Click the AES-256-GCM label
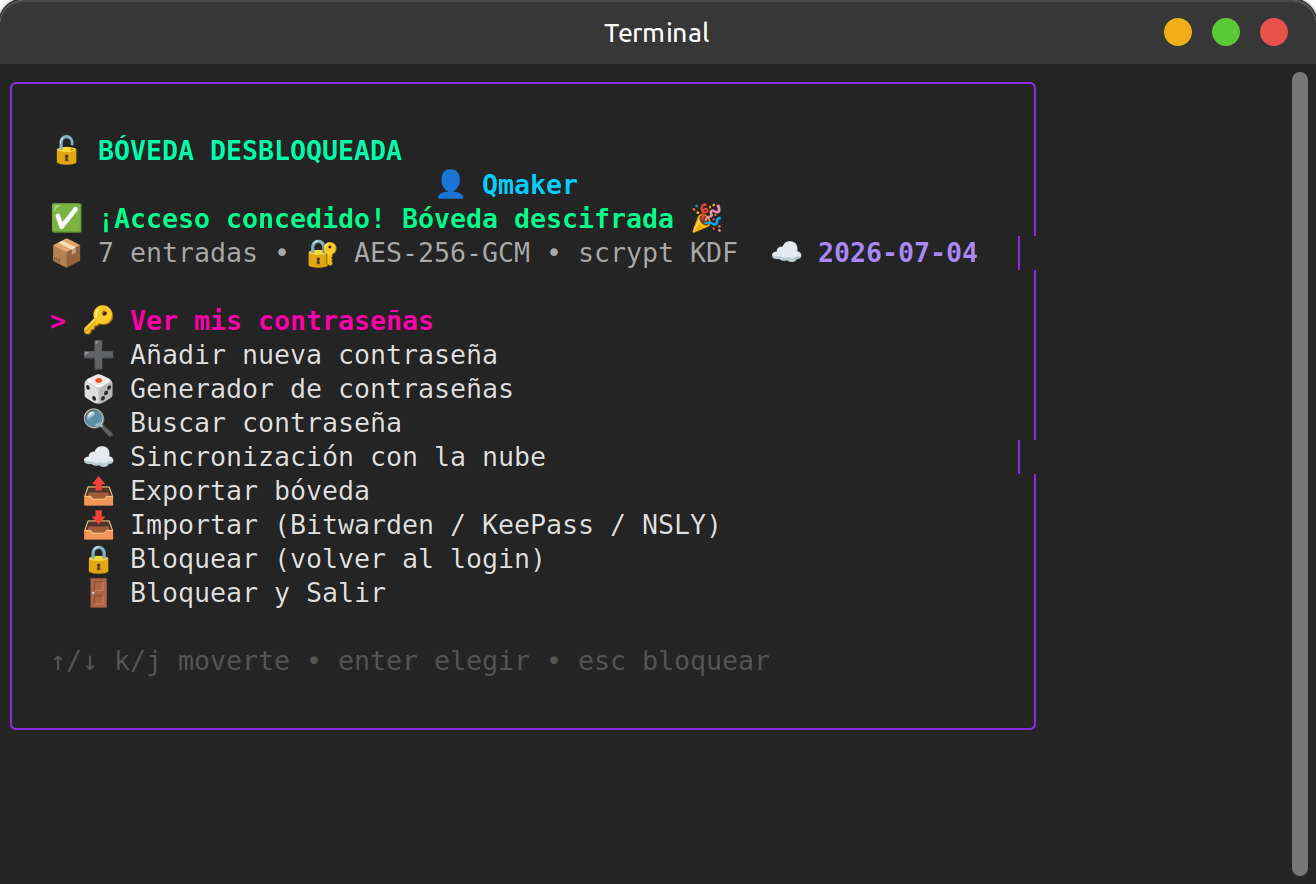The image size is (1316, 884). click(442, 253)
